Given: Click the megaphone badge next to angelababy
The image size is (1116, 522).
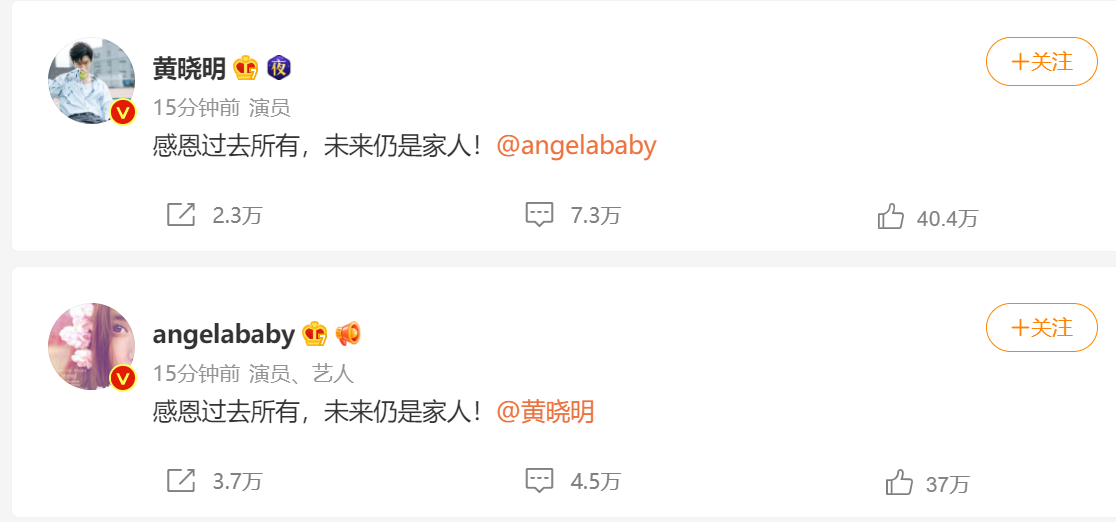Looking at the screenshot, I should click(x=348, y=334).
